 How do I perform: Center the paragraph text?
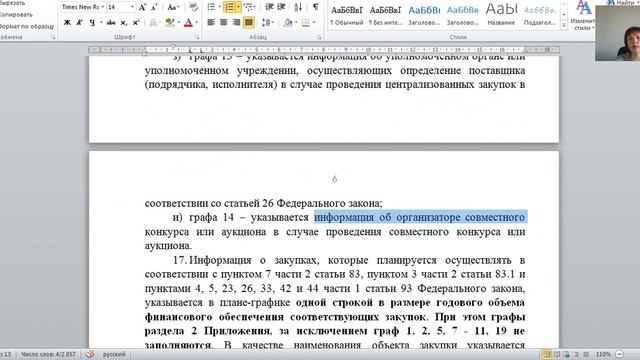coord(224,23)
